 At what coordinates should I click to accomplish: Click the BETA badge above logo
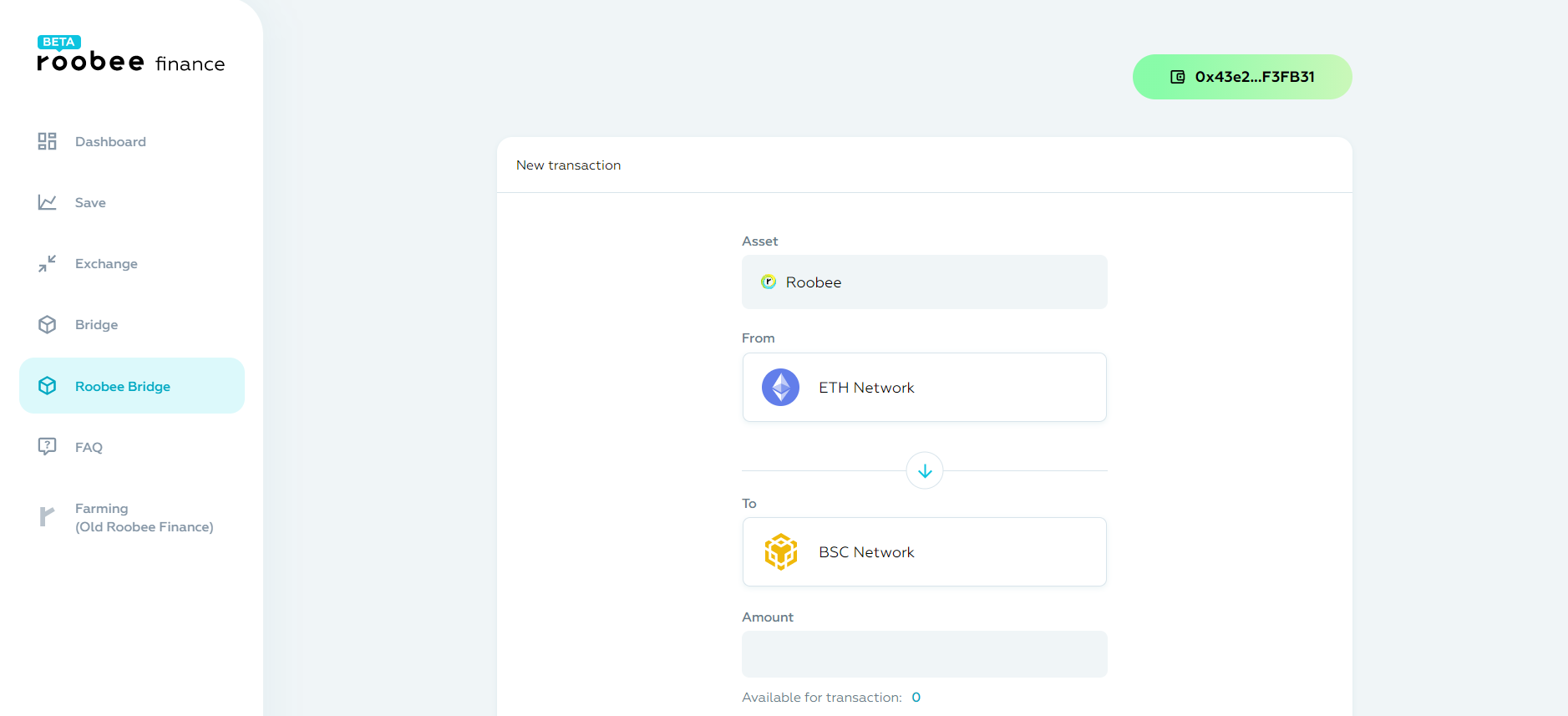(58, 42)
